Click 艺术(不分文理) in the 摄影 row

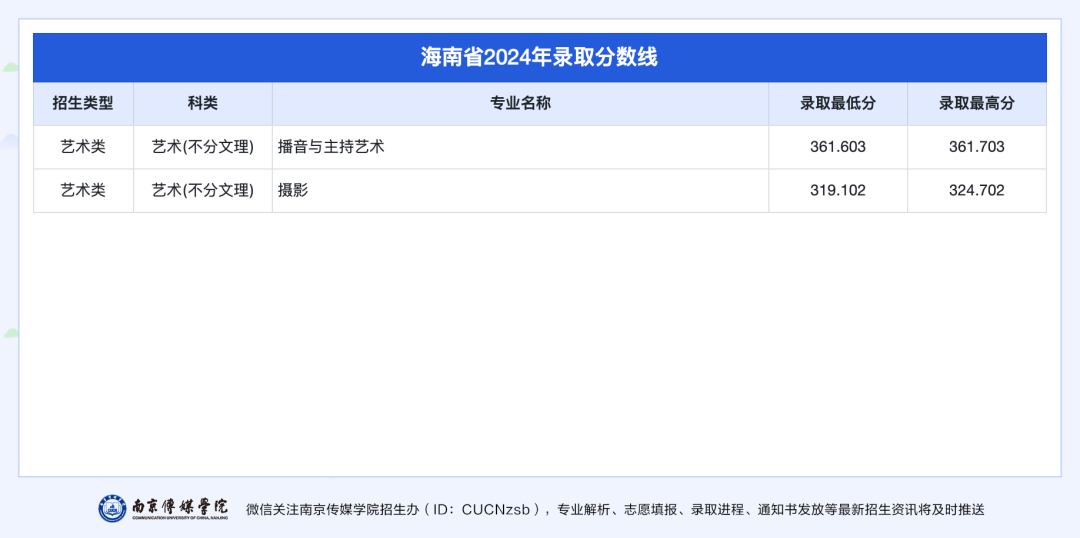202,190
